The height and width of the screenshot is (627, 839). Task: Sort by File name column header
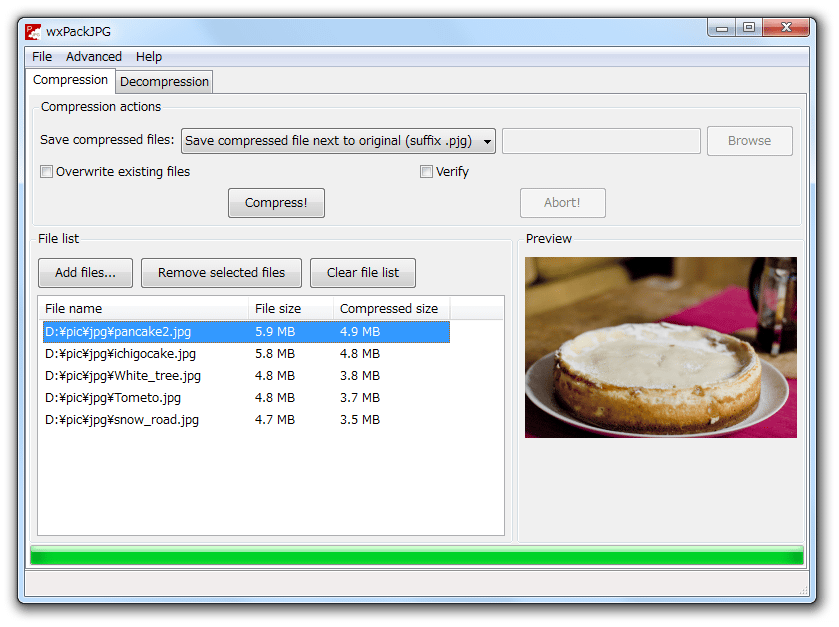tap(143, 309)
